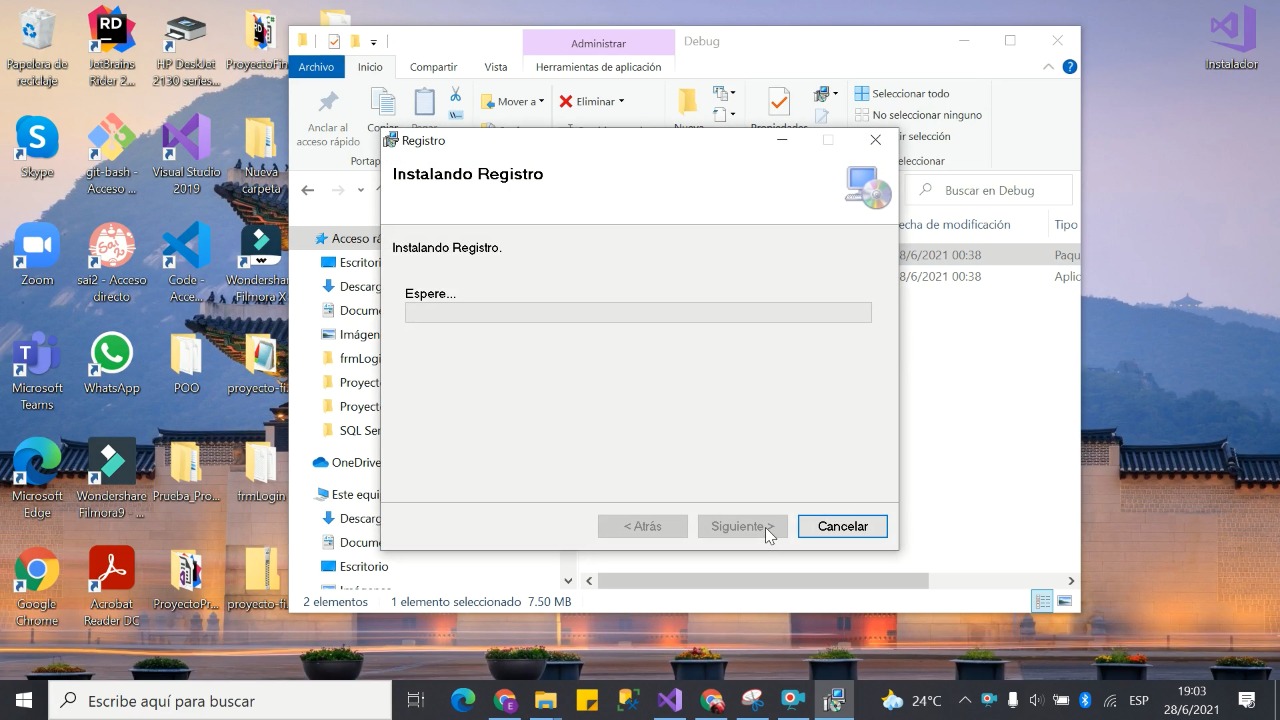Click the Cancelar button in installer
The height and width of the screenshot is (720, 1280).
coord(842,526)
